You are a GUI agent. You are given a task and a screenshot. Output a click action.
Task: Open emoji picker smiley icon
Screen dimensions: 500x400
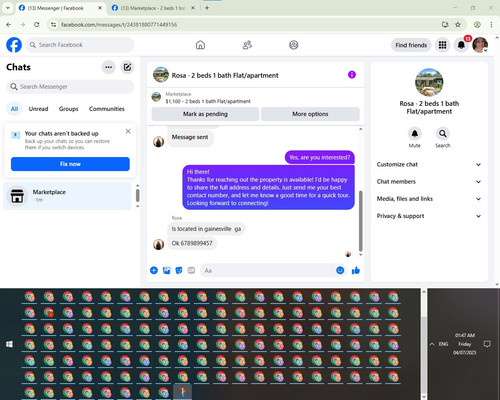340,270
